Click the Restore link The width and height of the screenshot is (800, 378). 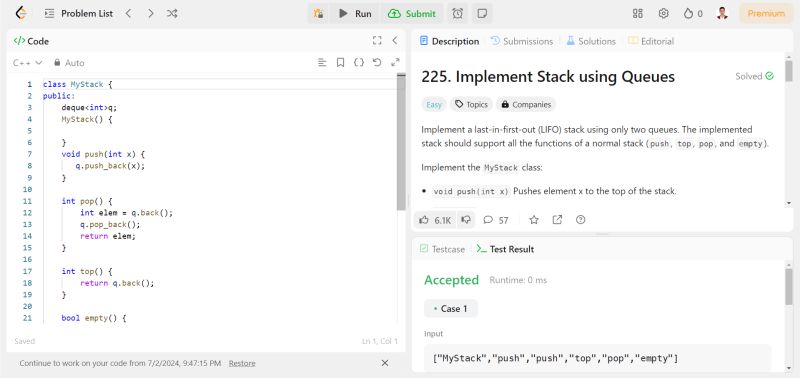tap(242, 363)
